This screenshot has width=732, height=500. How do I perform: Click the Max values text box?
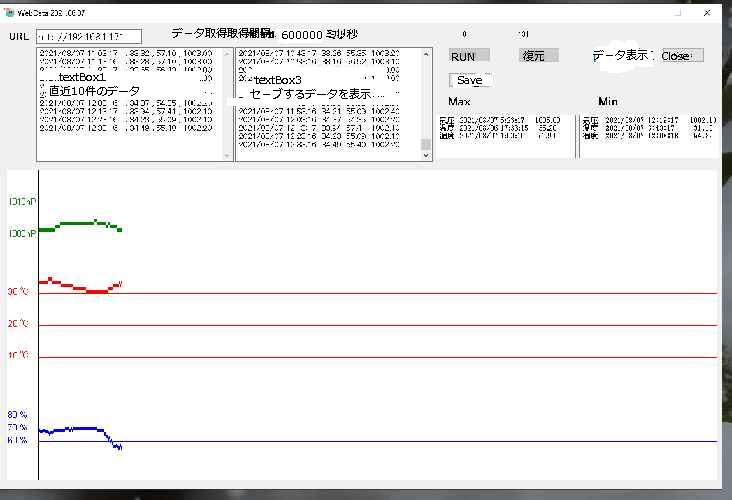pyautogui.click(x=505, y=135)
